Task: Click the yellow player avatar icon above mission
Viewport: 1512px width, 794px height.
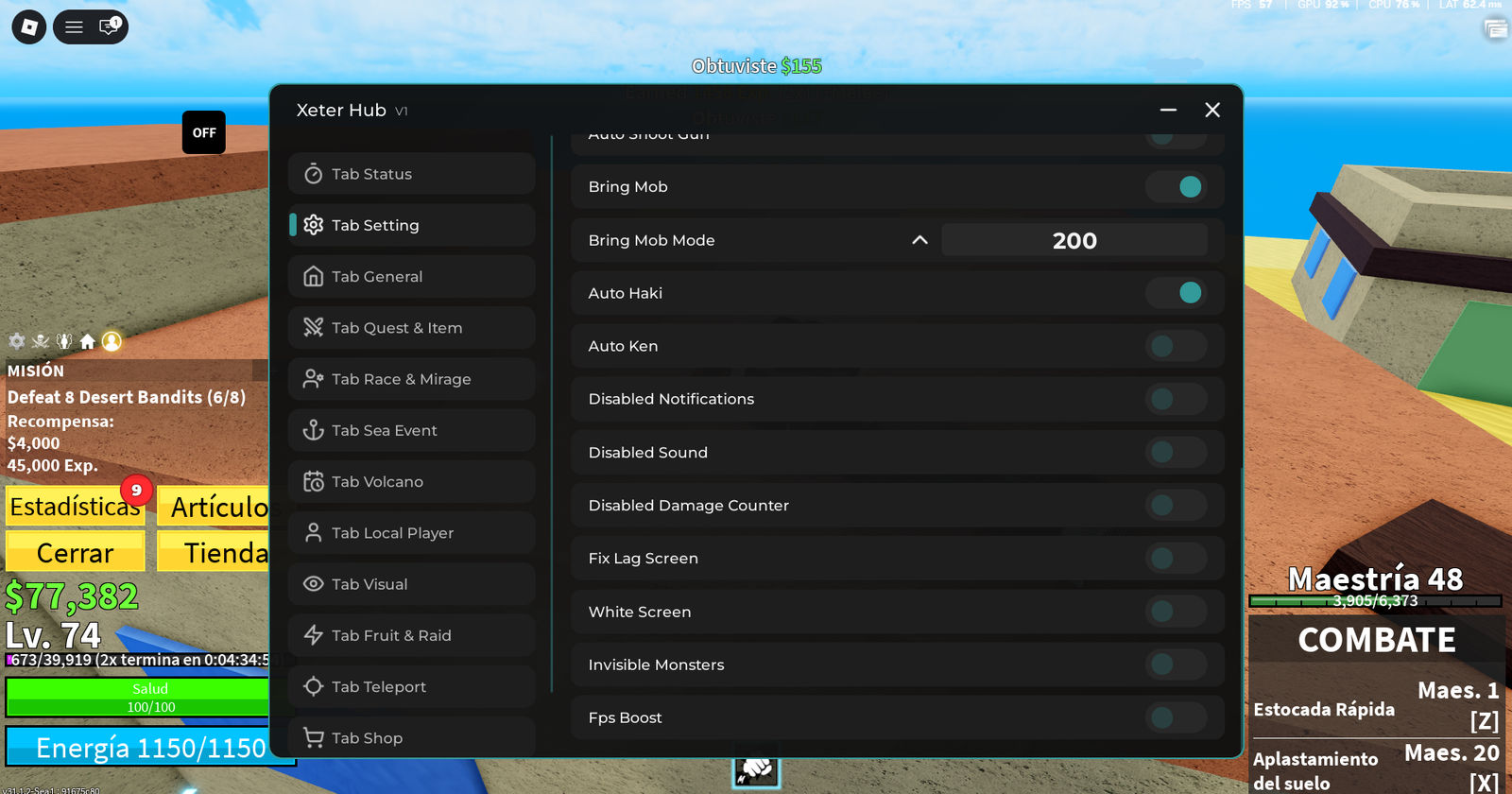Action: click(112, 341)
